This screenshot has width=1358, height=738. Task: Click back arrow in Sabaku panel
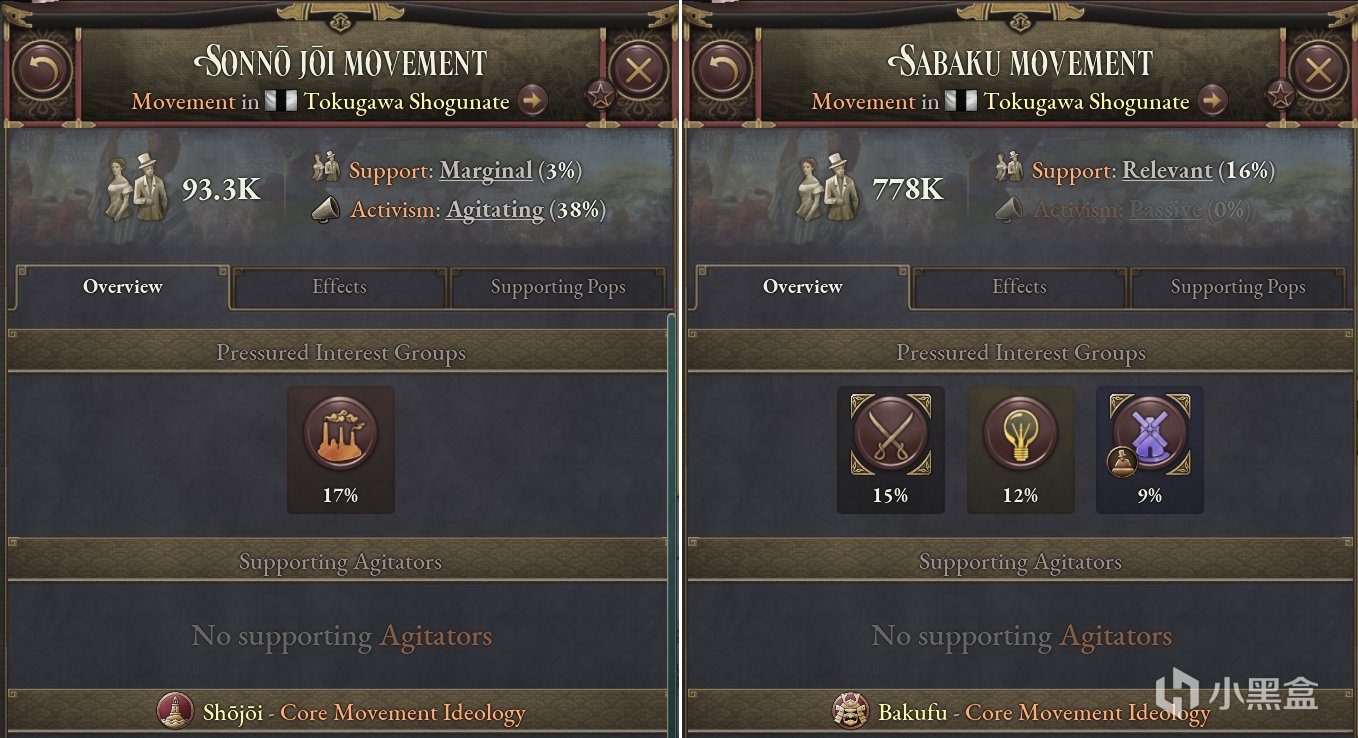click(721, 70)
